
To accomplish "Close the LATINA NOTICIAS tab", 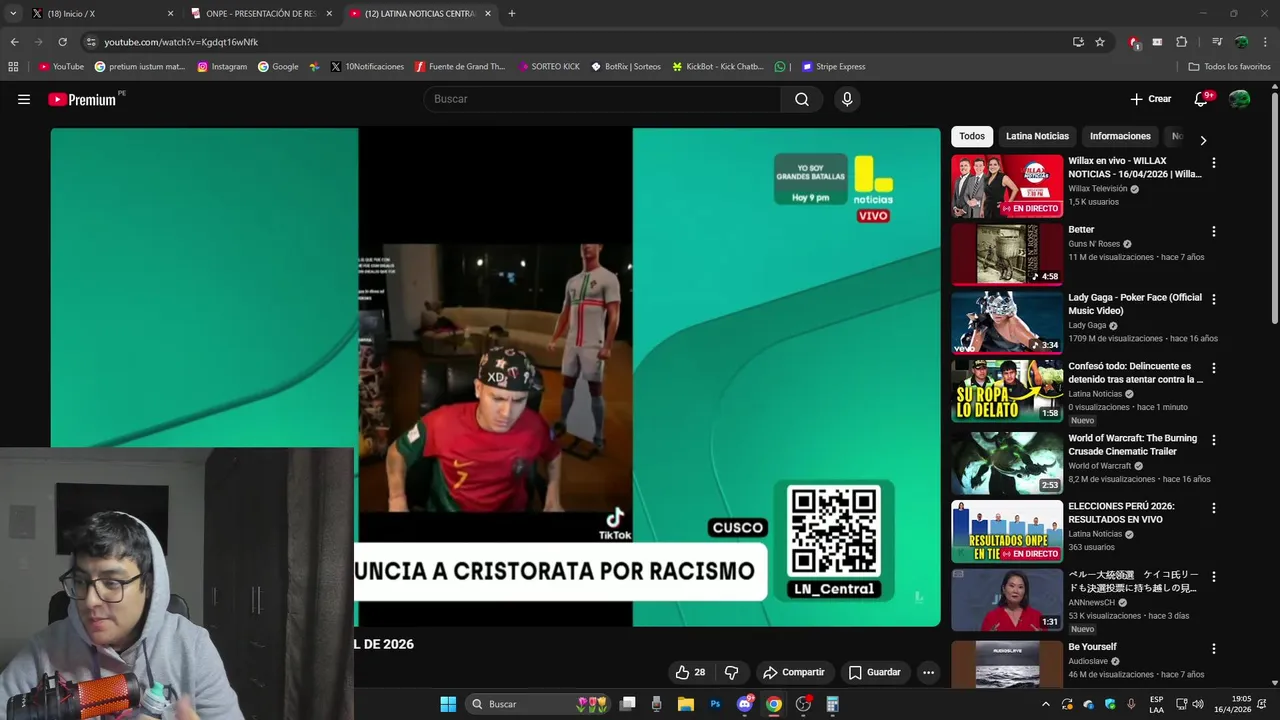I will tap(488, 14).
